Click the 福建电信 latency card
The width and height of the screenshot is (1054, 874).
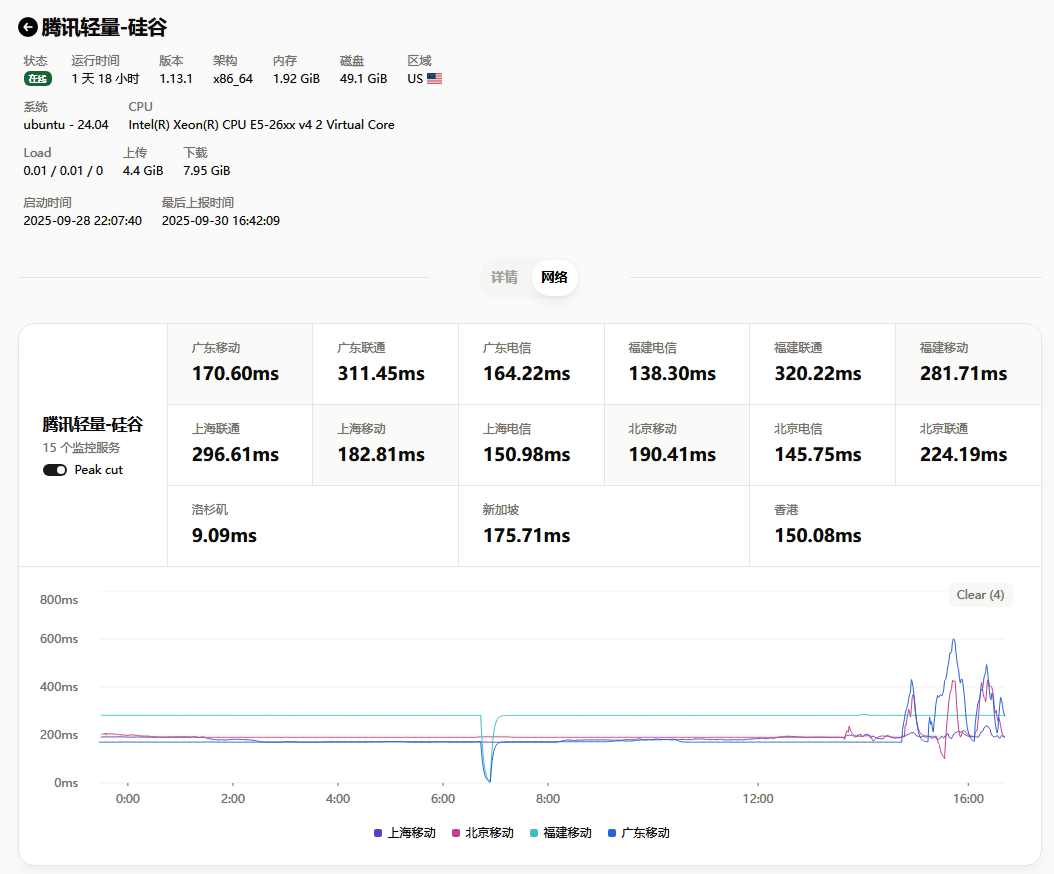click(x=676, y=363)
